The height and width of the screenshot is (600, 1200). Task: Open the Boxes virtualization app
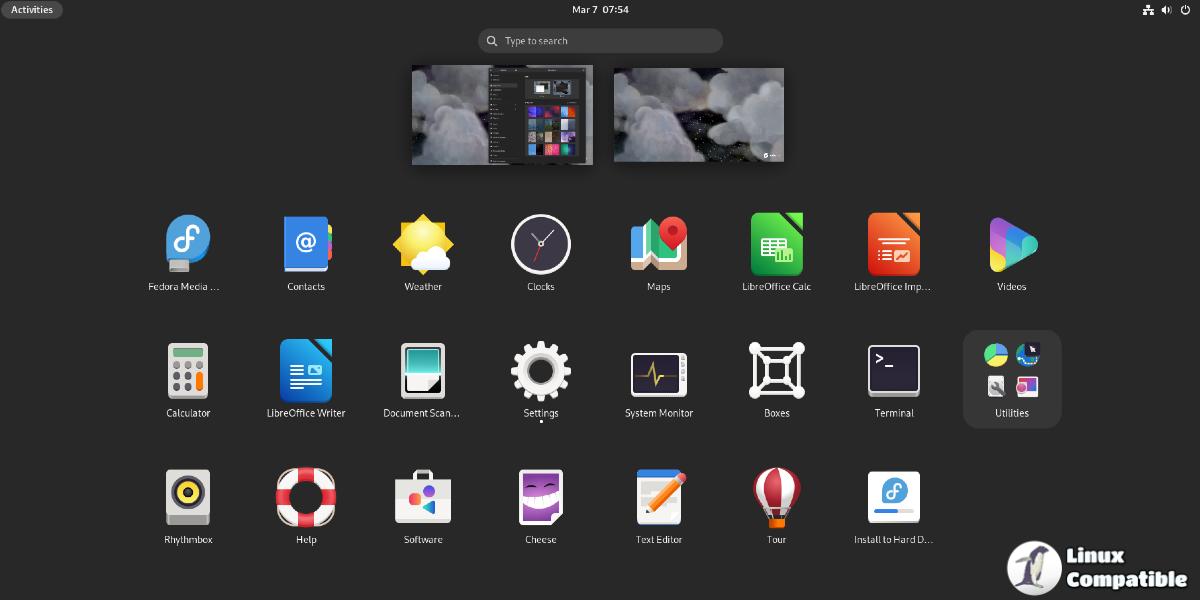pyautogui.click(x=776, y=372)
